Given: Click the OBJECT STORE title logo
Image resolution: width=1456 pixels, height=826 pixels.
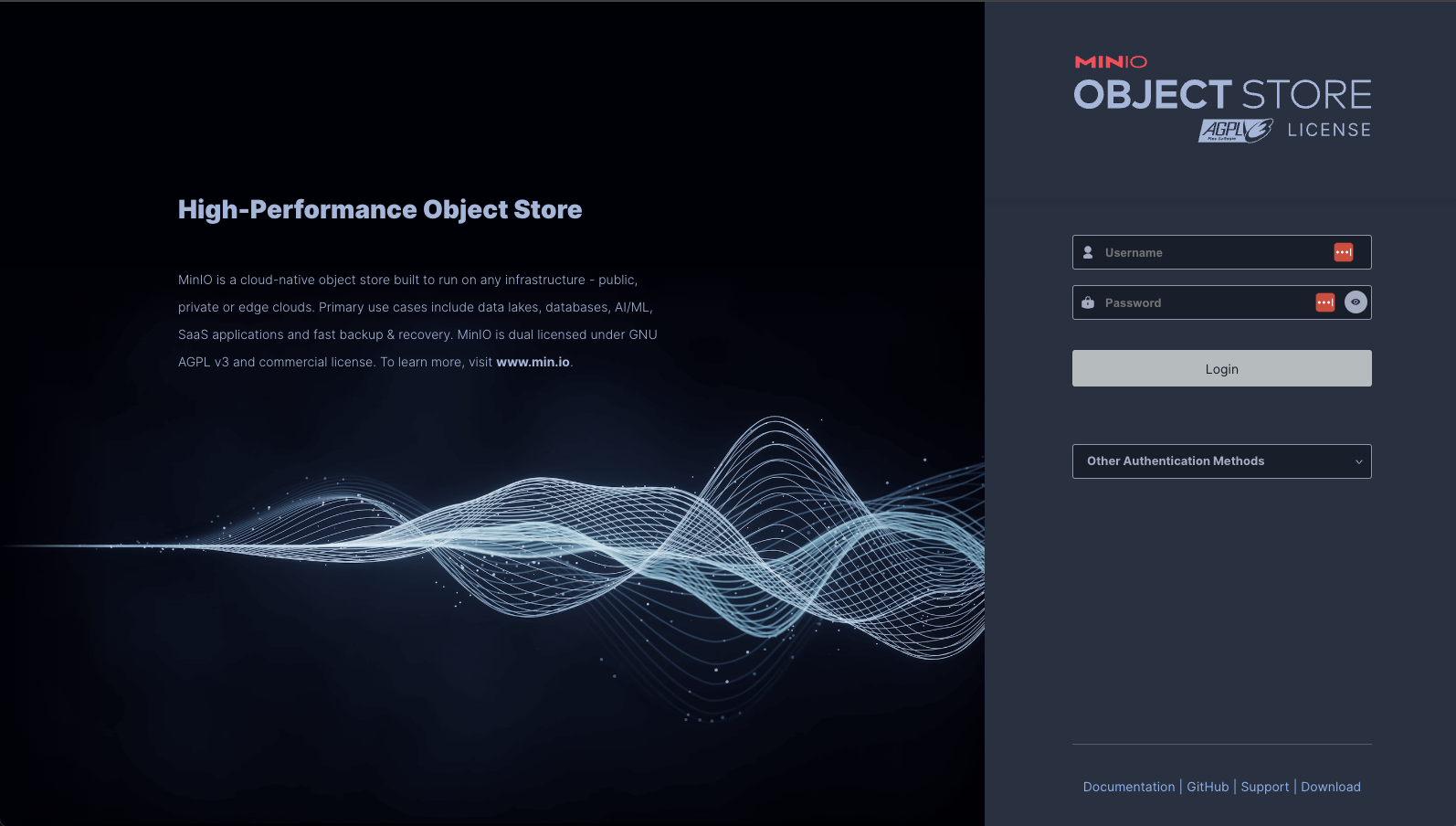Looking at the screenshot, I should click(1222, 95).
